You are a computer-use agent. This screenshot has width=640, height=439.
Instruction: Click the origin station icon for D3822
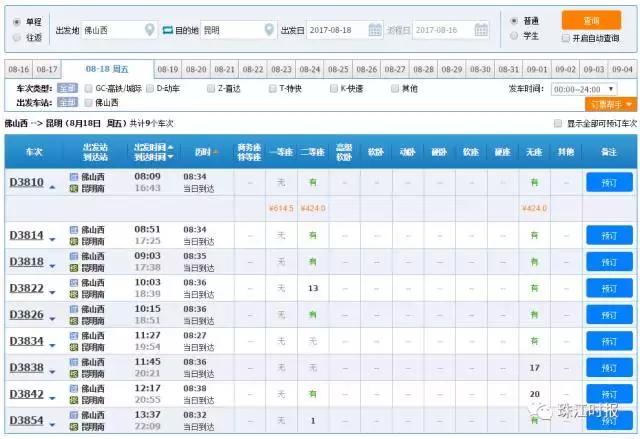coord(73,283)
